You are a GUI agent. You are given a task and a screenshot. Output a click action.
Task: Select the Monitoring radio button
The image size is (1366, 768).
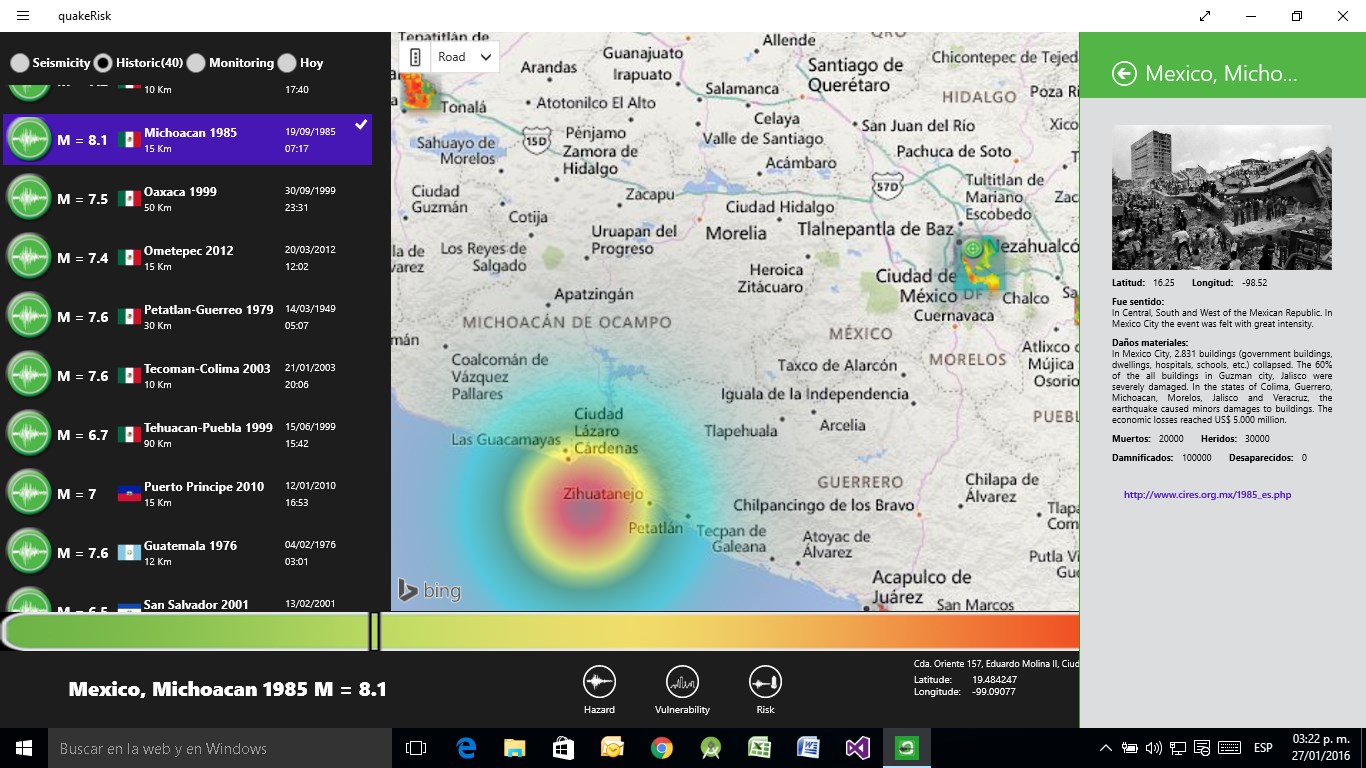tap(196, 63)
